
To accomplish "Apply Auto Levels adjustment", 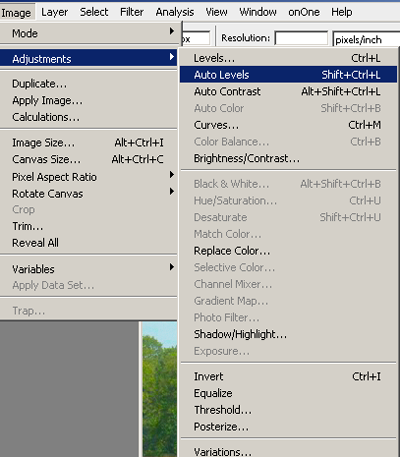I will tap(289, 75).
